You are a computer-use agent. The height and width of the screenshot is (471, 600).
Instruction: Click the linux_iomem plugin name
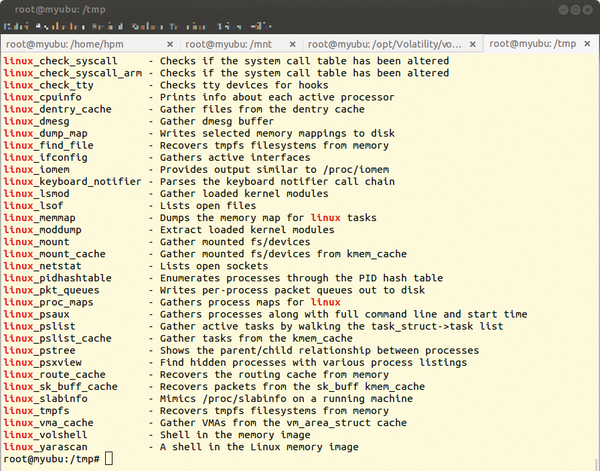tap(36, 169)
